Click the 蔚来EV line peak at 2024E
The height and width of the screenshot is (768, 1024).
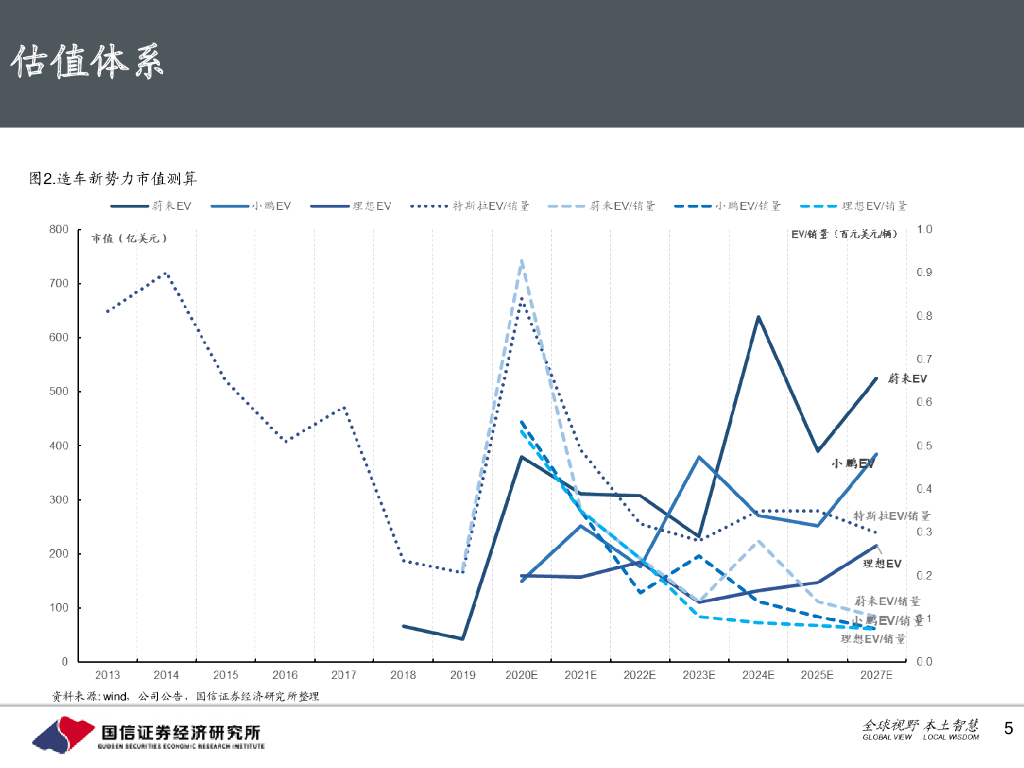pyautogui.click(x=758, y=317)
